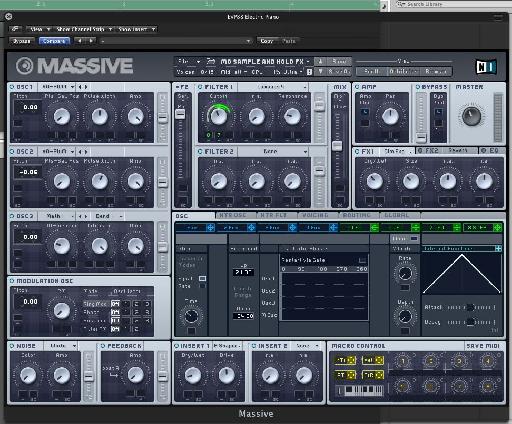Click the OSC2 wavetable browse arrows
Screen dimensions: 512x424
[83, 152]
